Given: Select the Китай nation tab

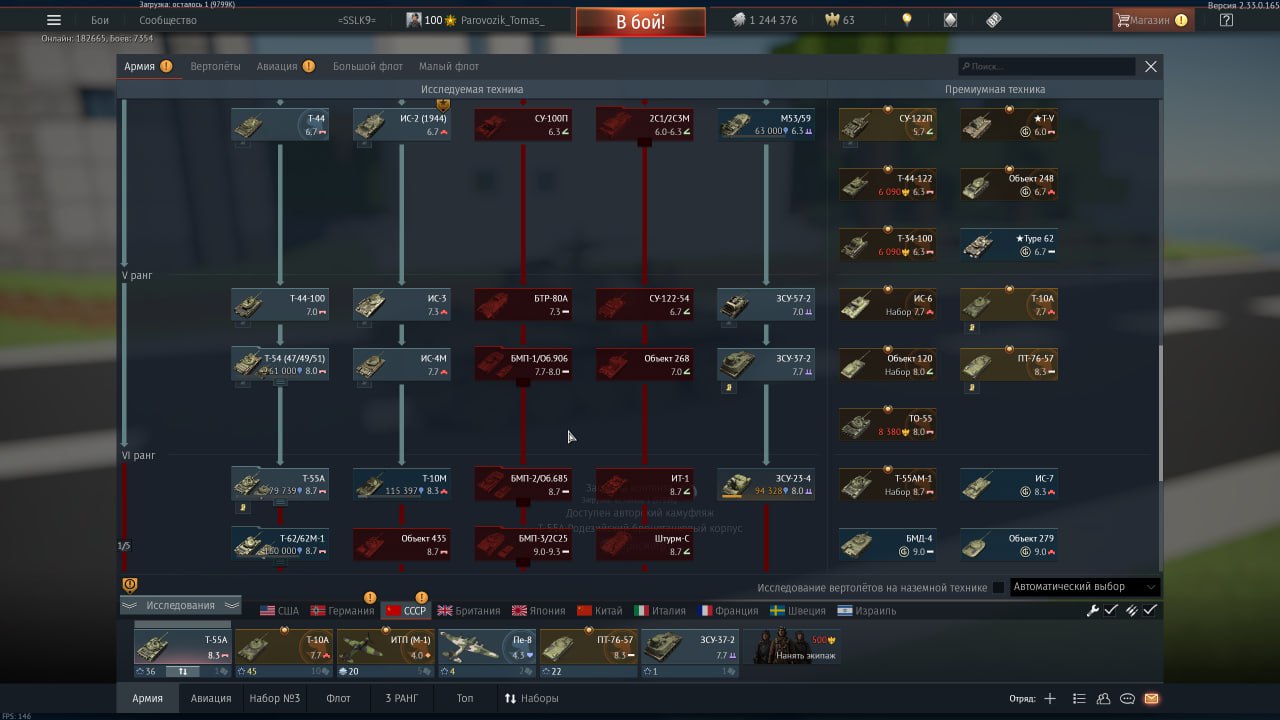Looking at the screenshot, I should [x=600, y=610].
